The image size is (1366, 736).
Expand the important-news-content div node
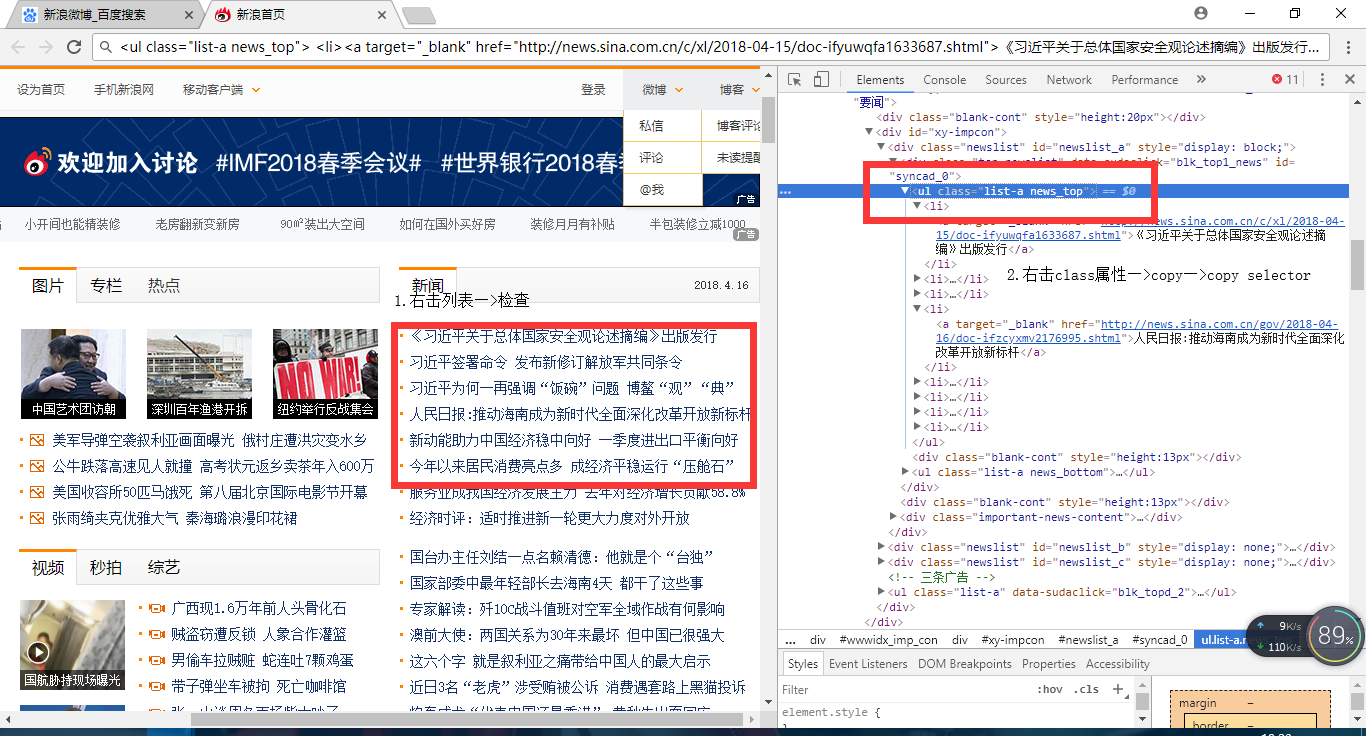(x=893, y=517)
